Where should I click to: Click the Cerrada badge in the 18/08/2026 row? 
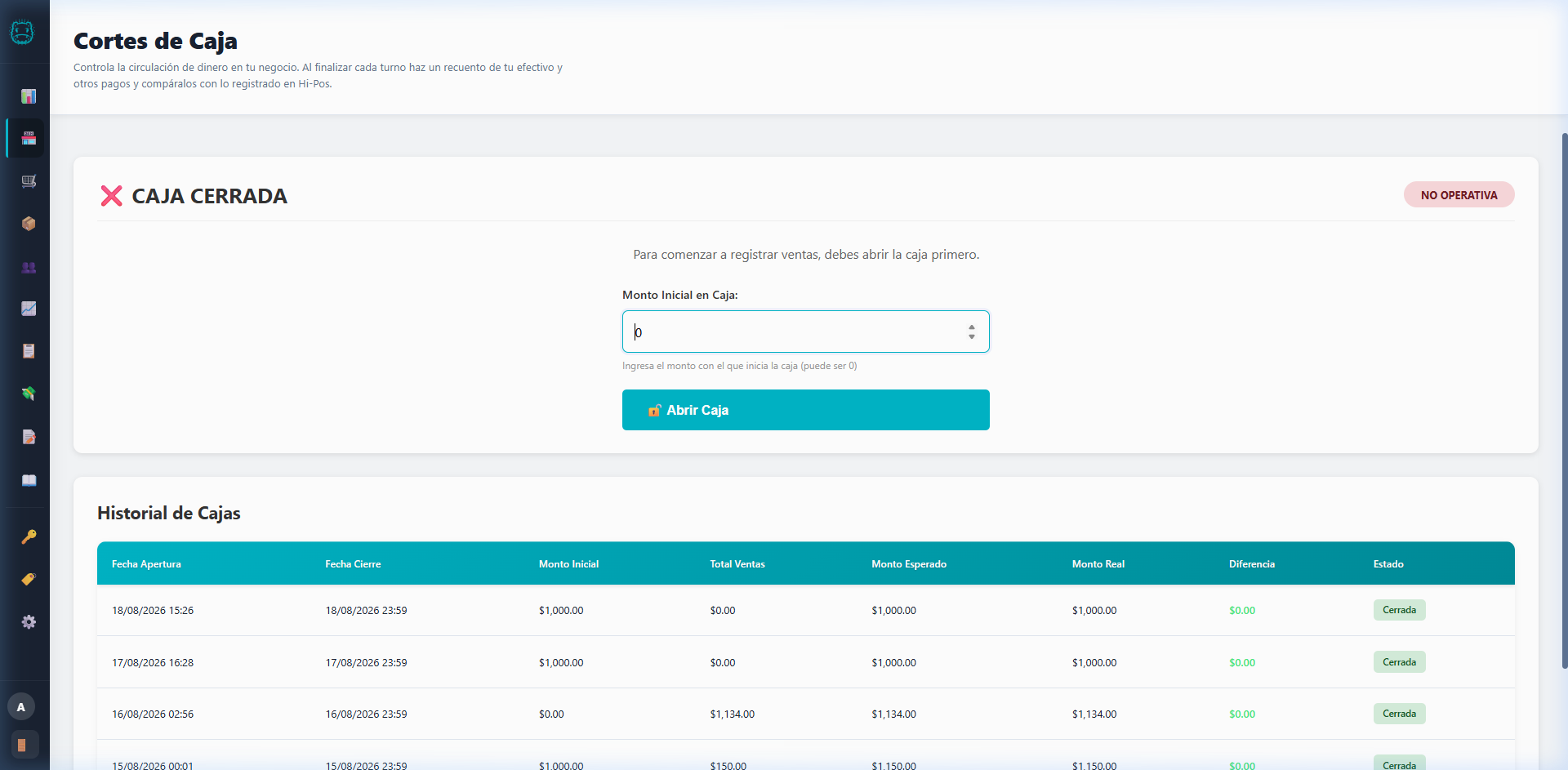coord(1400,610)
